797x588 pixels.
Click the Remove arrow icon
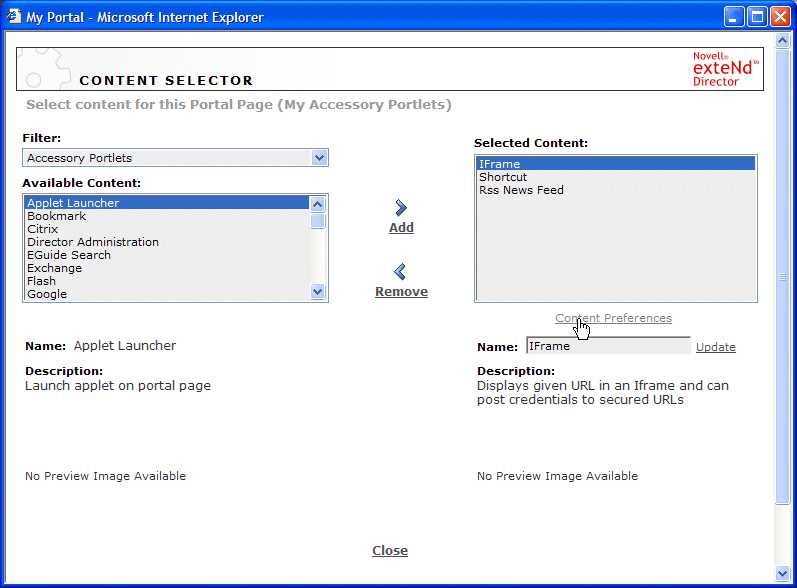(x=400, y=271)
